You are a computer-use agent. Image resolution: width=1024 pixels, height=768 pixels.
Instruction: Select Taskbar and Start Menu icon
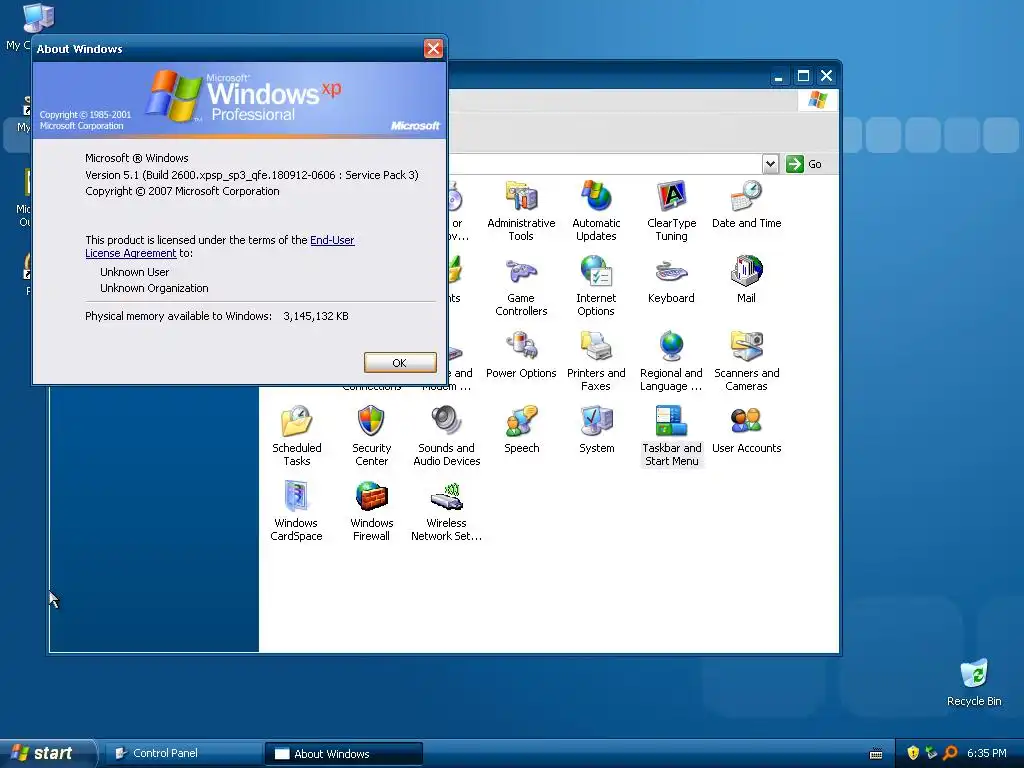671,436
